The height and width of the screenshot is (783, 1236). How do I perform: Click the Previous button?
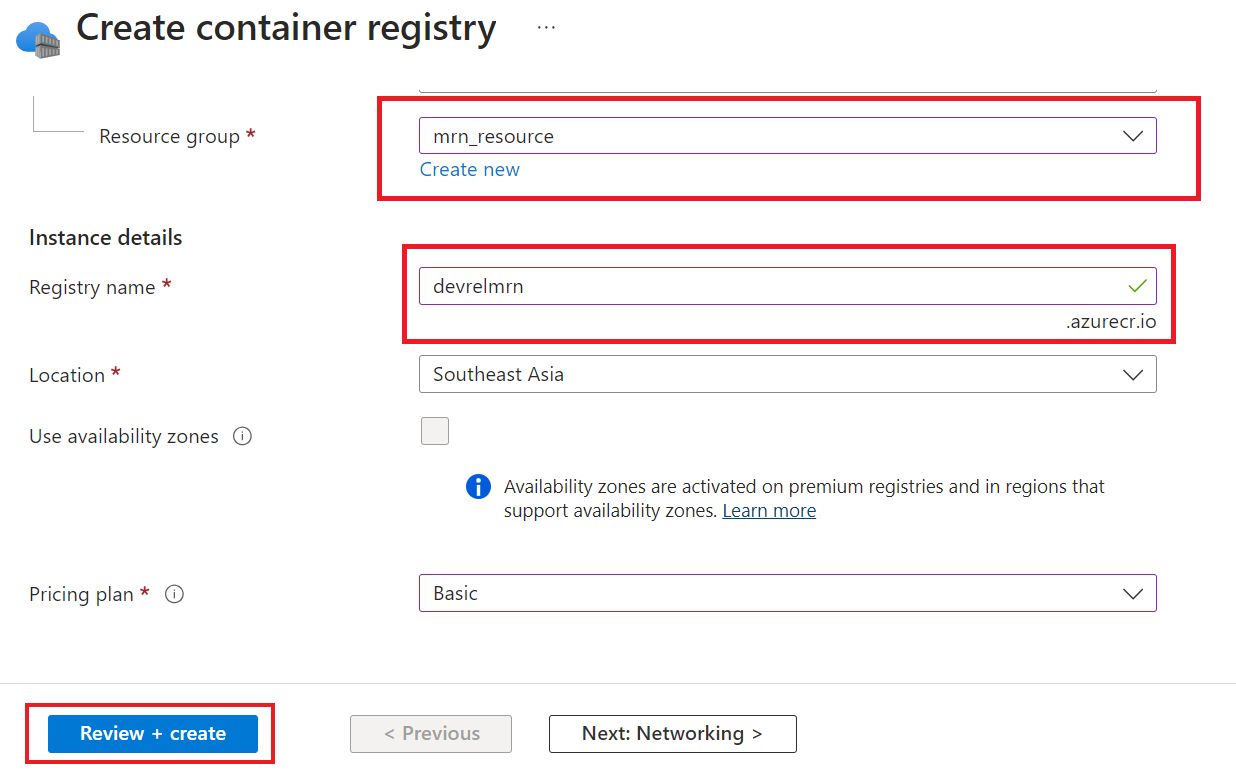click(431, 733)
